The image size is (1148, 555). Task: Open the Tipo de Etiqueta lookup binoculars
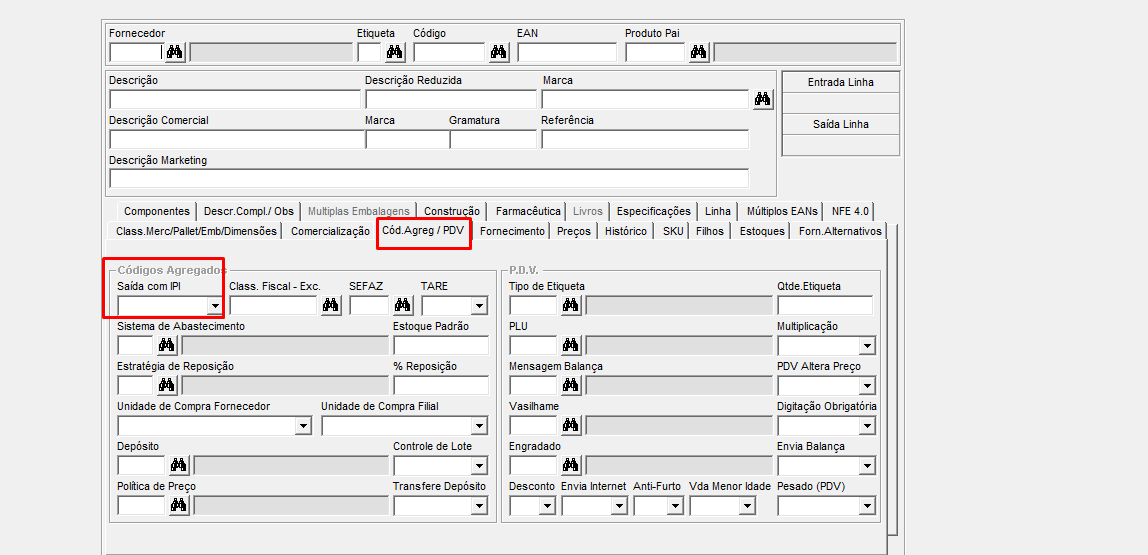pyautogui.click(x=571, y=305)
